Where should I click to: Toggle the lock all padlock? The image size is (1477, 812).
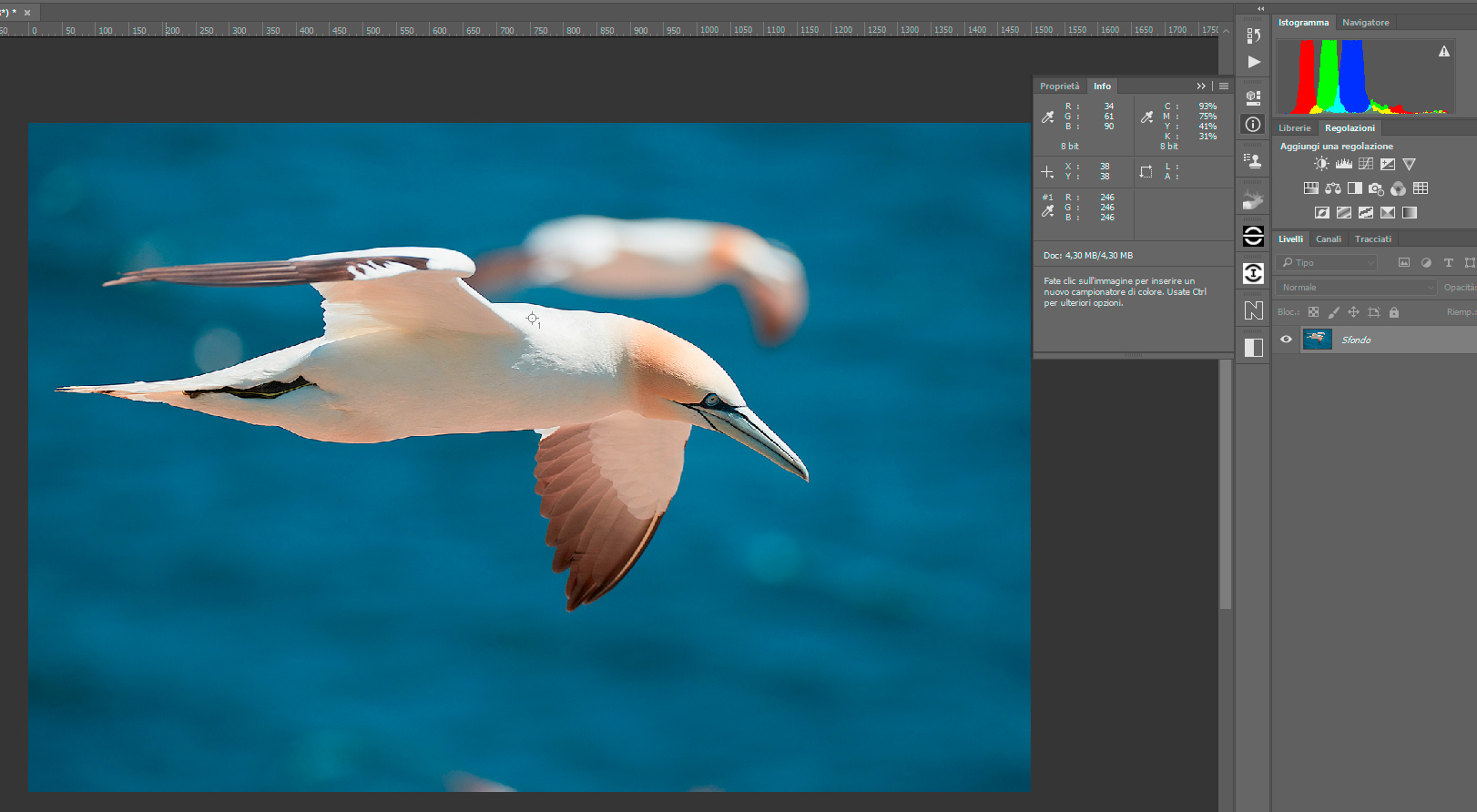point(1394,312)
